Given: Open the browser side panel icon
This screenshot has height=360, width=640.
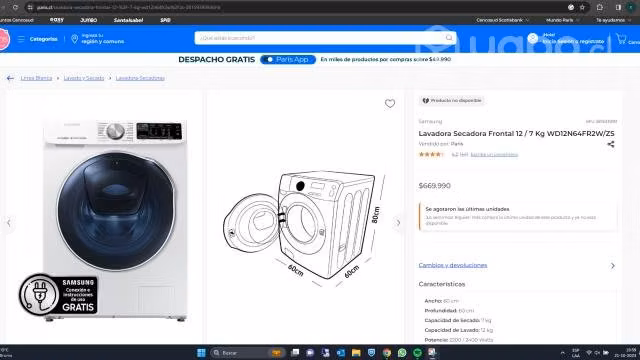Looking at the screenshot, I should 618,7.
